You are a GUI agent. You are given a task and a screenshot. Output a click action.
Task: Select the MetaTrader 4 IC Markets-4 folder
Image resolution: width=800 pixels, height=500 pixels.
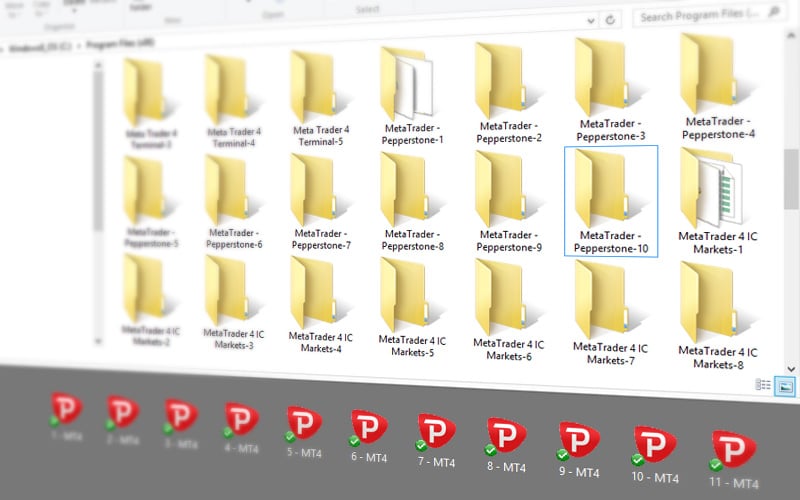pyautogui.click(x=321, y=305)
